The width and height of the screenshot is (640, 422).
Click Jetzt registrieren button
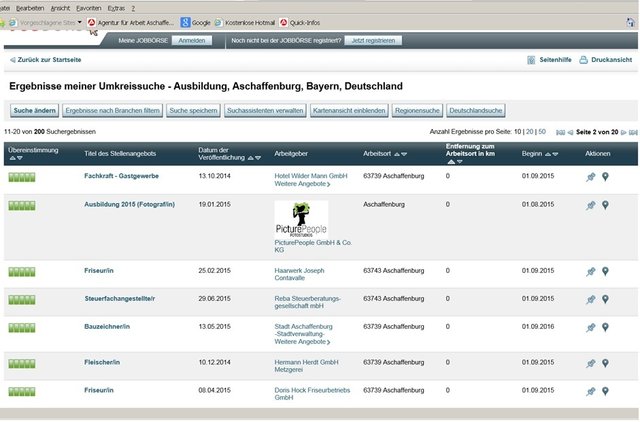point(373,41)
